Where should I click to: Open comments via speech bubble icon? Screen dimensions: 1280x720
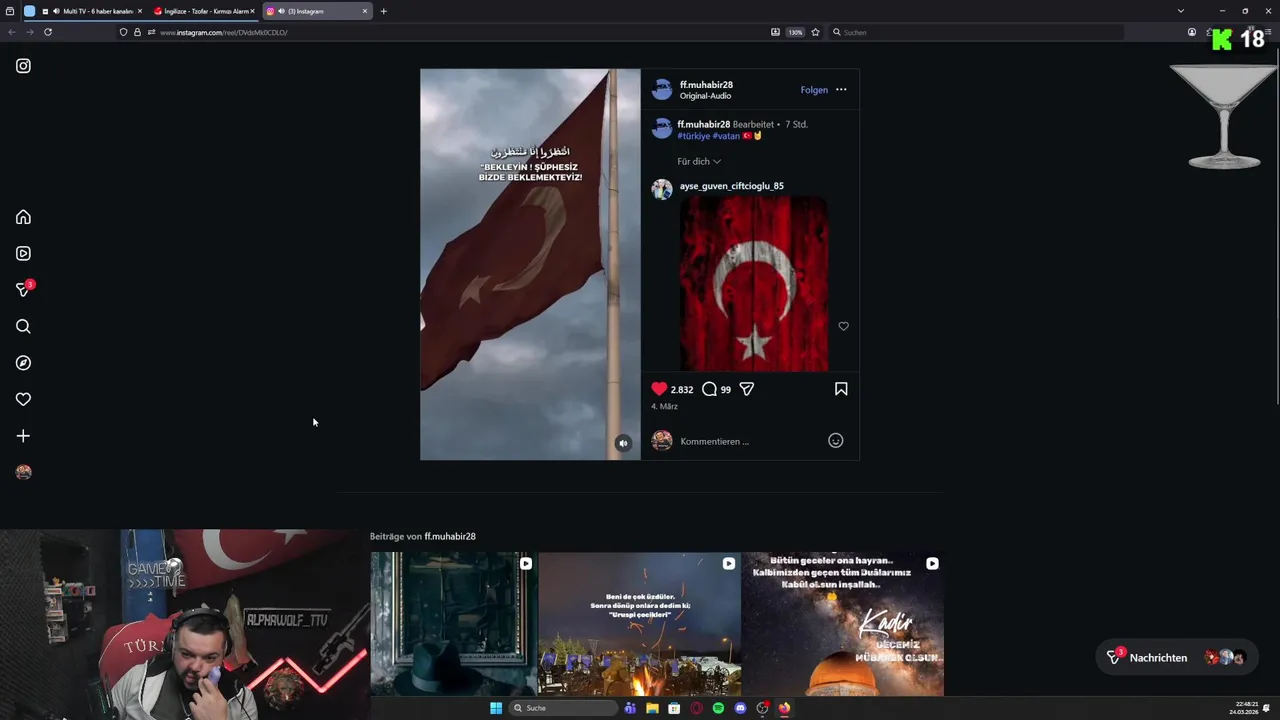point(709,389)
